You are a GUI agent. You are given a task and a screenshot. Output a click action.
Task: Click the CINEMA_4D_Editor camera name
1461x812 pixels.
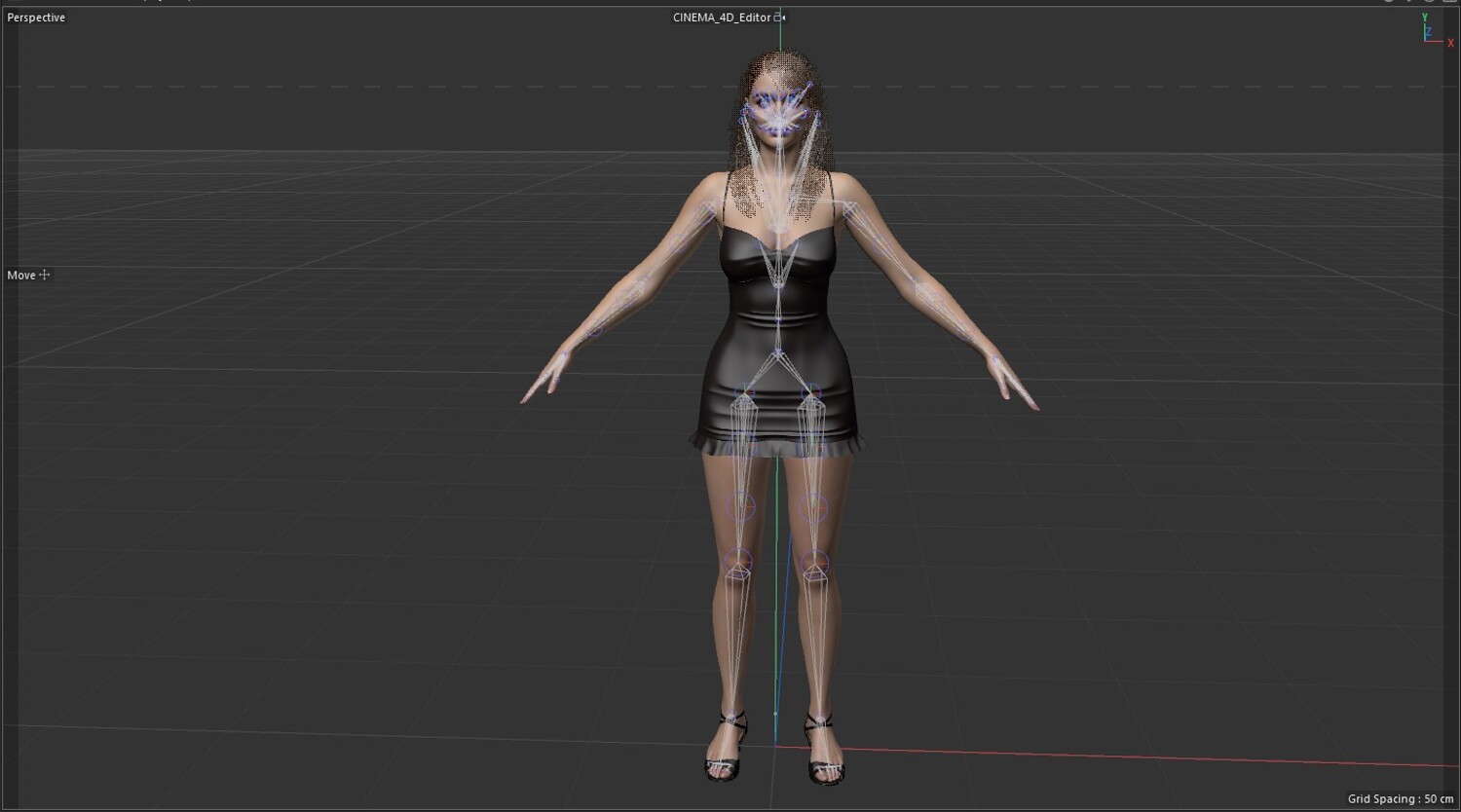tap(722, 18)
